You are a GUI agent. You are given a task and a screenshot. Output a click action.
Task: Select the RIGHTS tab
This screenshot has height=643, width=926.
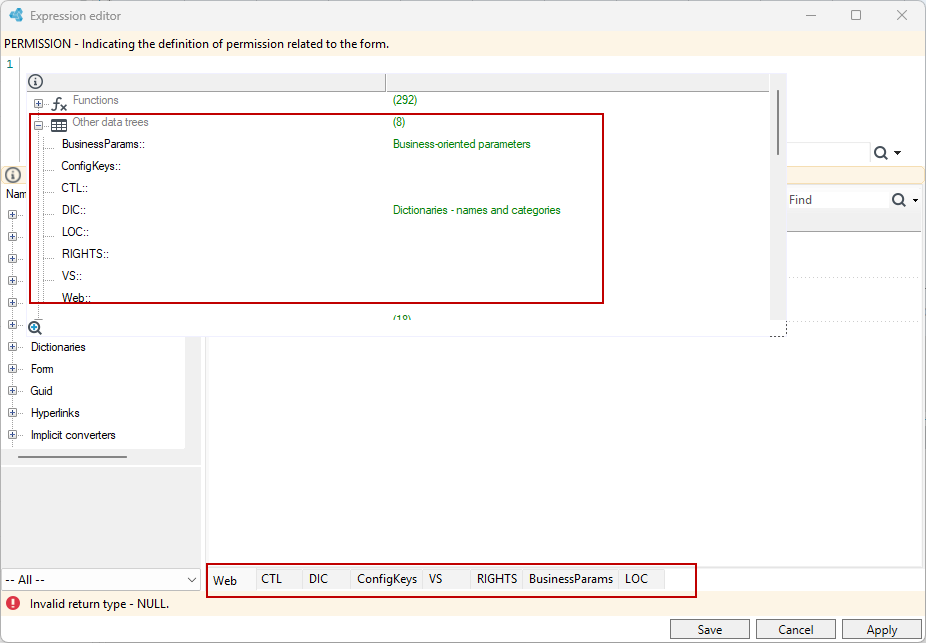click(497, 579)
